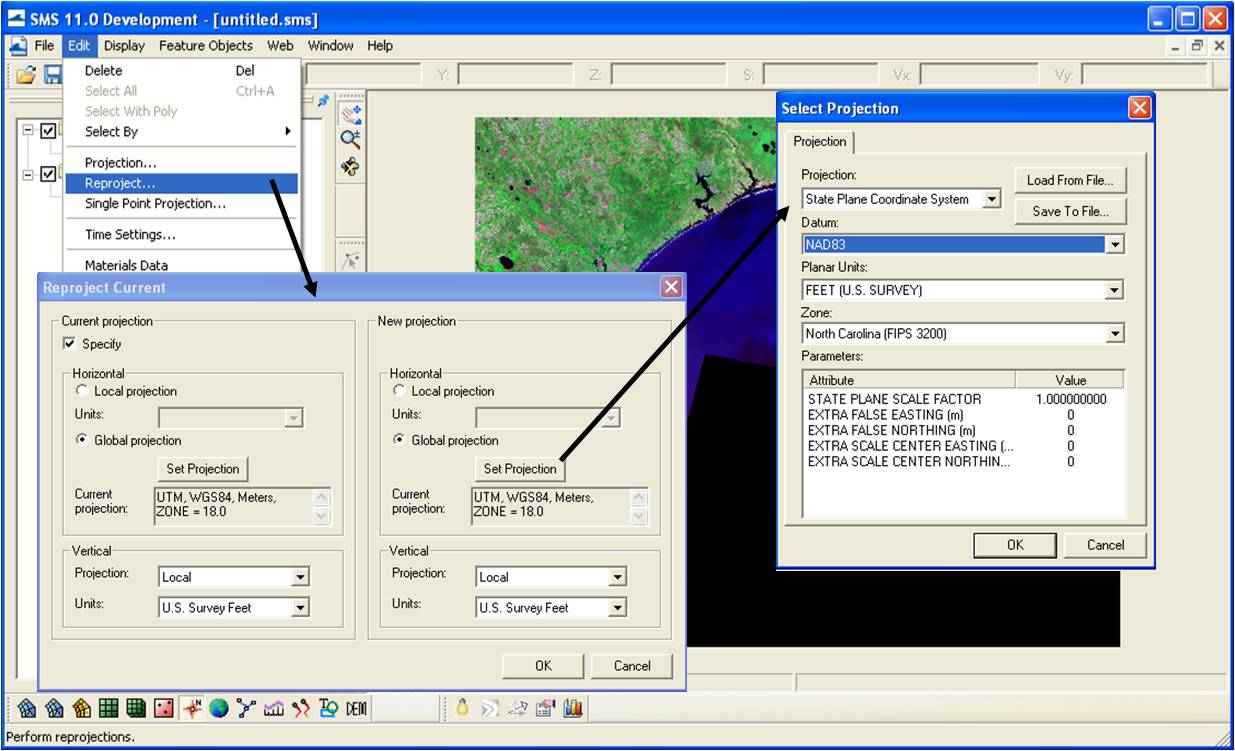This screenshot has width=1235, height=751.
Task: Click the Y coordinate input field
Action: [515, 75]
